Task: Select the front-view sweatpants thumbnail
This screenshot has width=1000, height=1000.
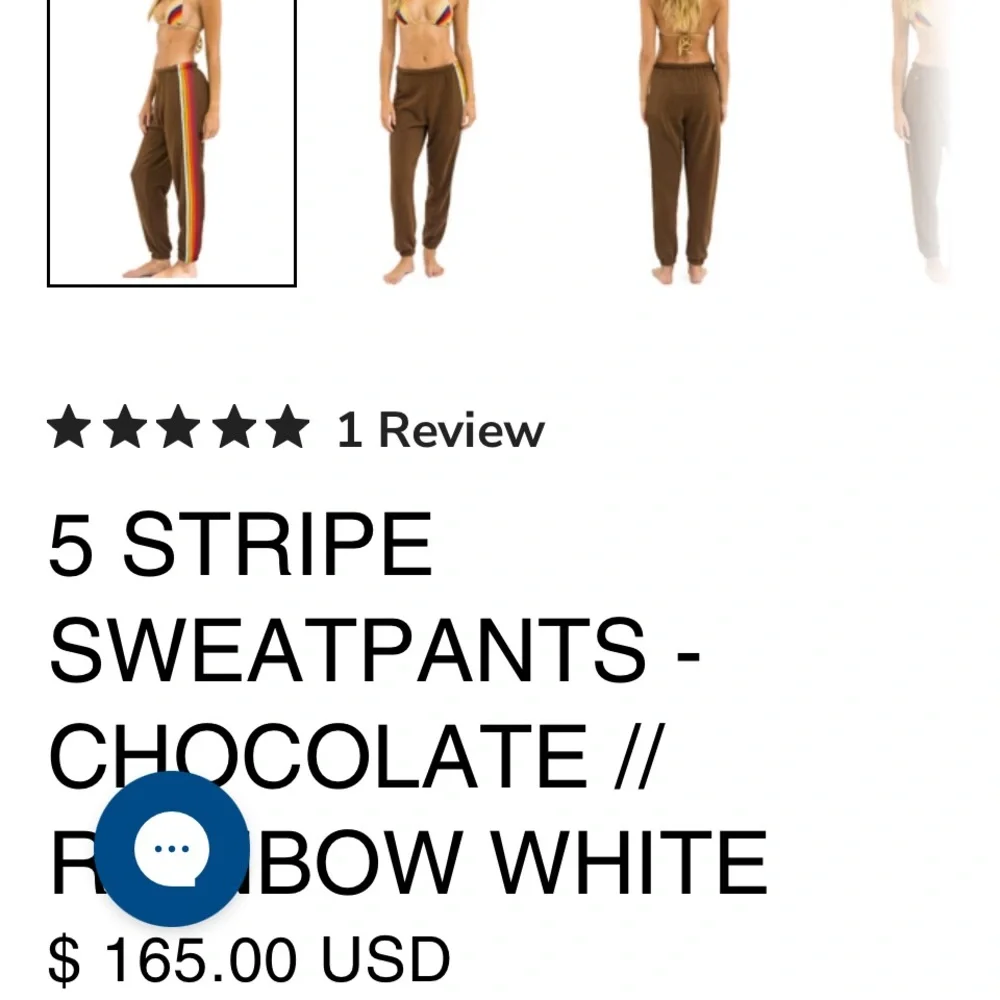Action: coord(427,142)
